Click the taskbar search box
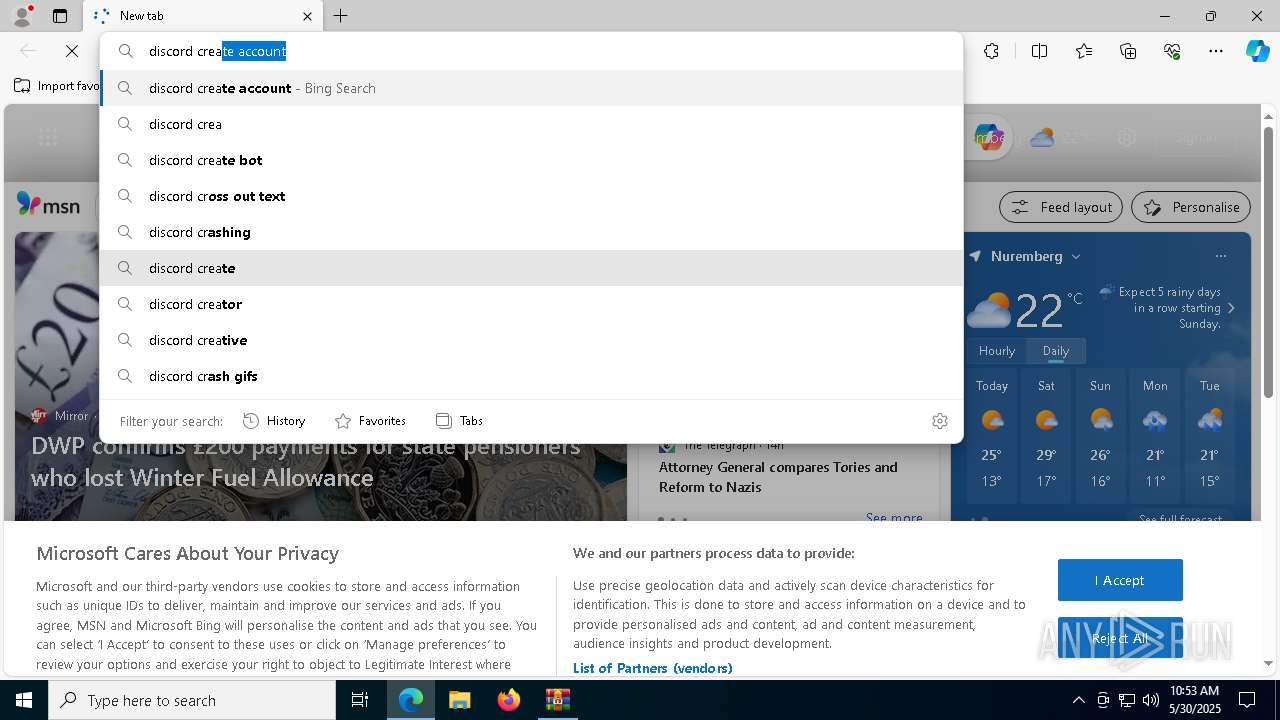The height and width of the screenshot is (720, 1280). tap(192, 700)
